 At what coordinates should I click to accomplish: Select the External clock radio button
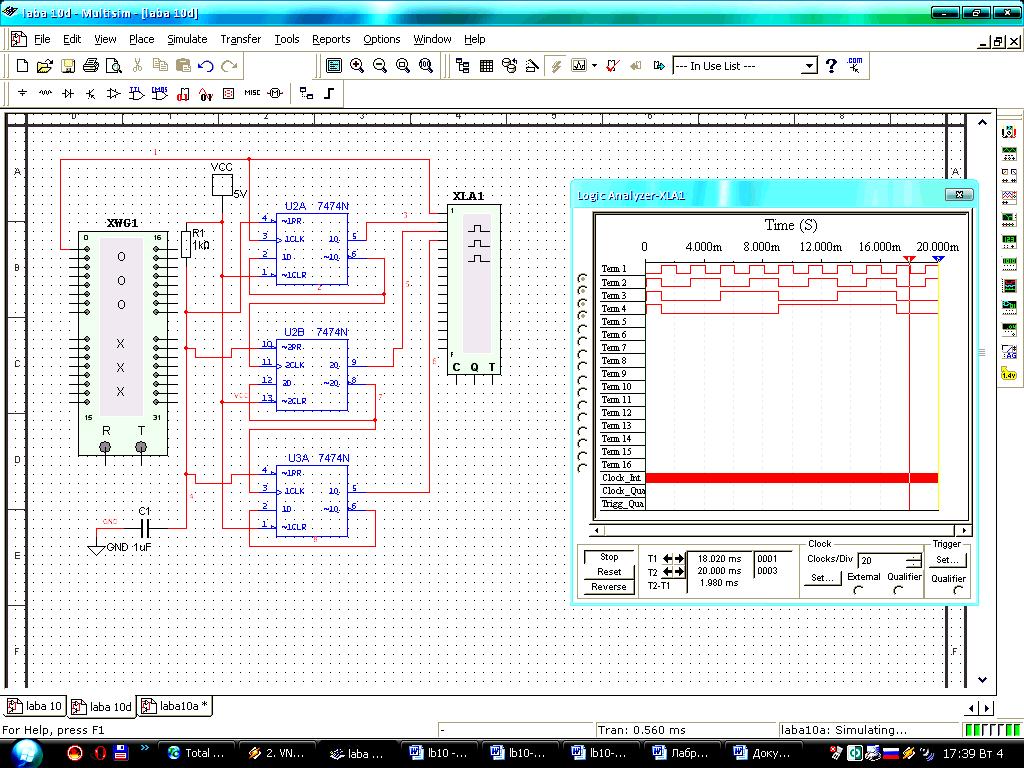coord(858,590)
